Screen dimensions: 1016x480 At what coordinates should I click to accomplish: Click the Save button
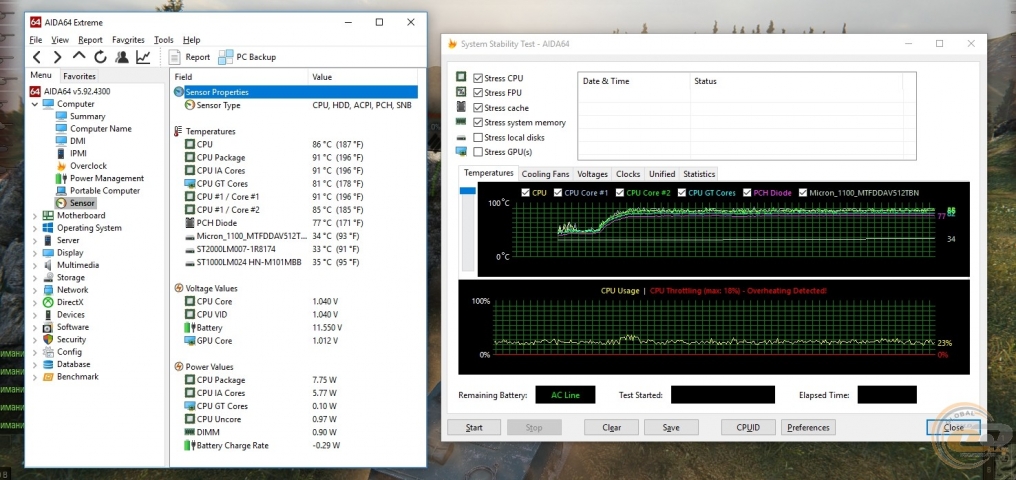click(x=671, y=428)
